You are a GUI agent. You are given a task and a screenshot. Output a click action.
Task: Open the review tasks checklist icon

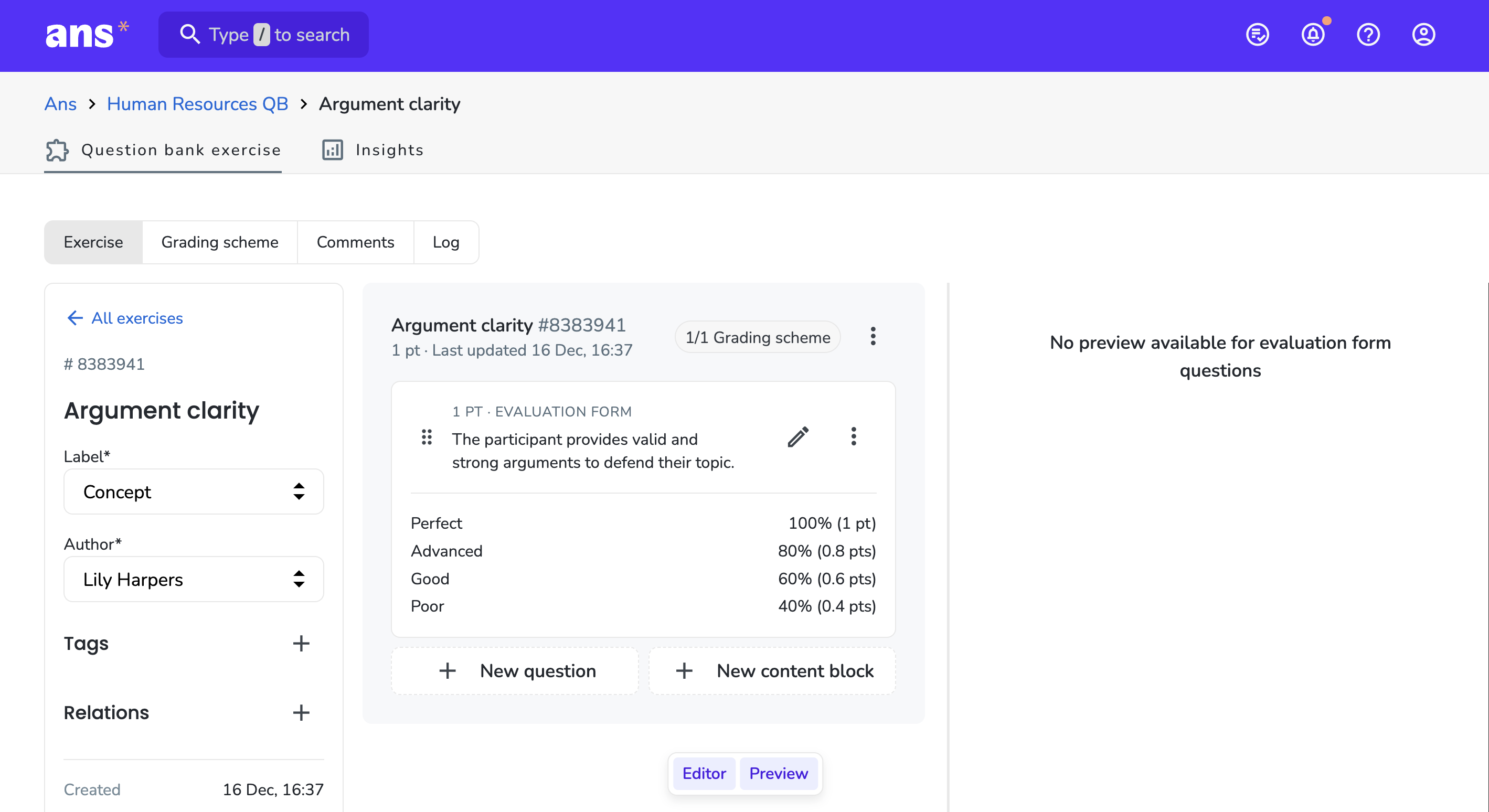[x=1257, y=35]
